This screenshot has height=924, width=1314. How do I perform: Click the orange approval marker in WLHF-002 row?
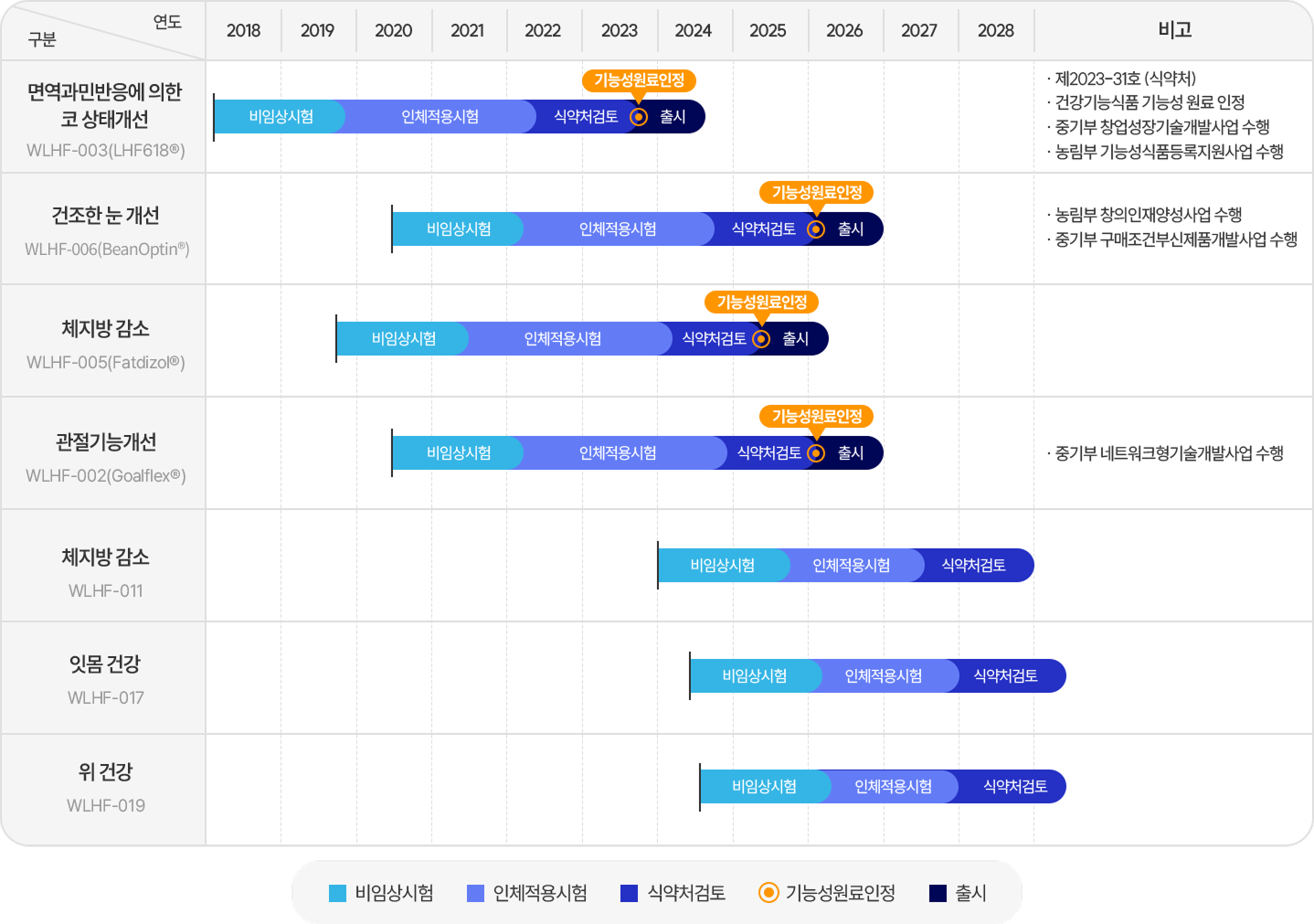pos(816,453)
